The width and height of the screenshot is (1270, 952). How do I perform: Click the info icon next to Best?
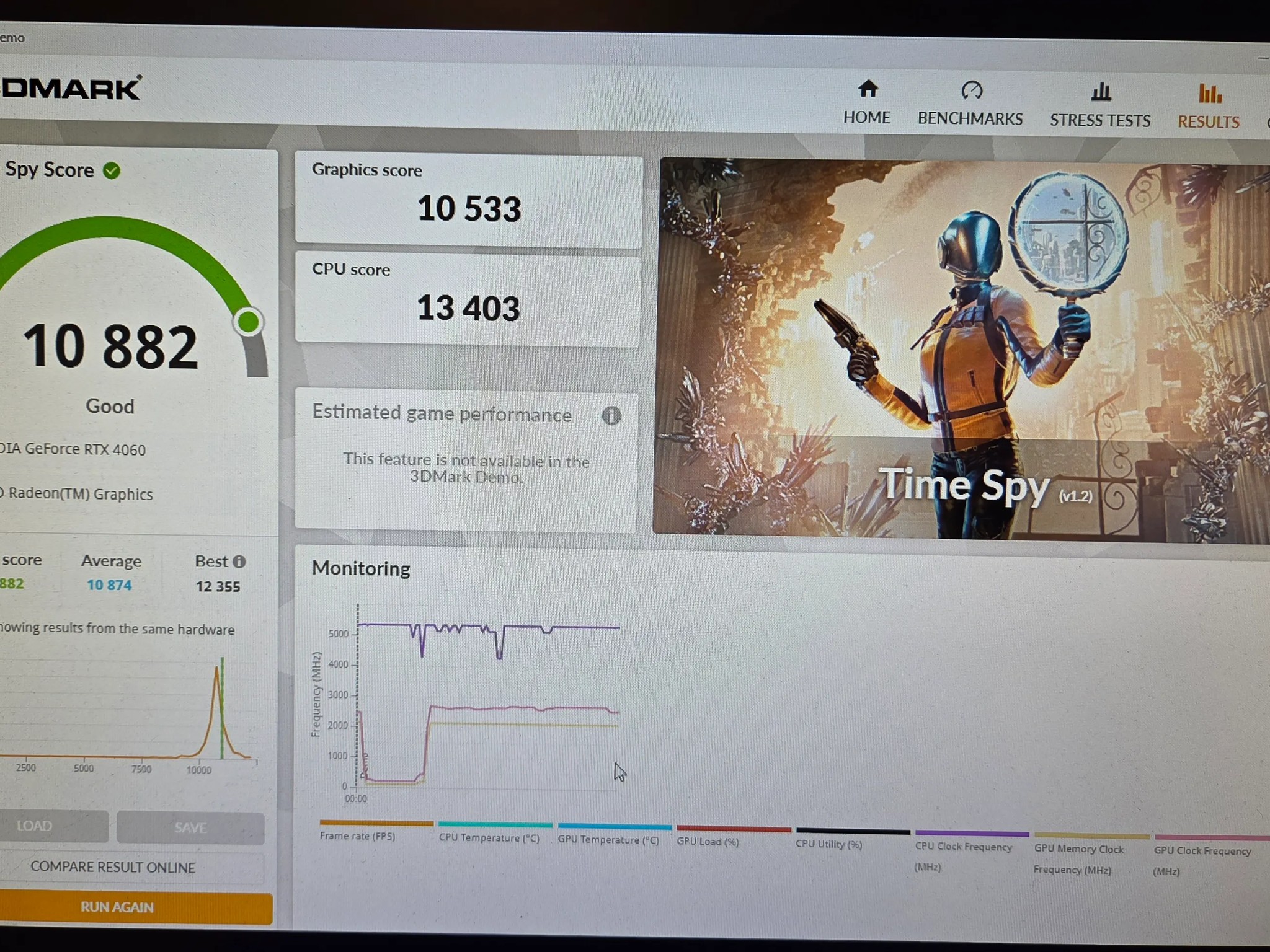tap(239, 562)
